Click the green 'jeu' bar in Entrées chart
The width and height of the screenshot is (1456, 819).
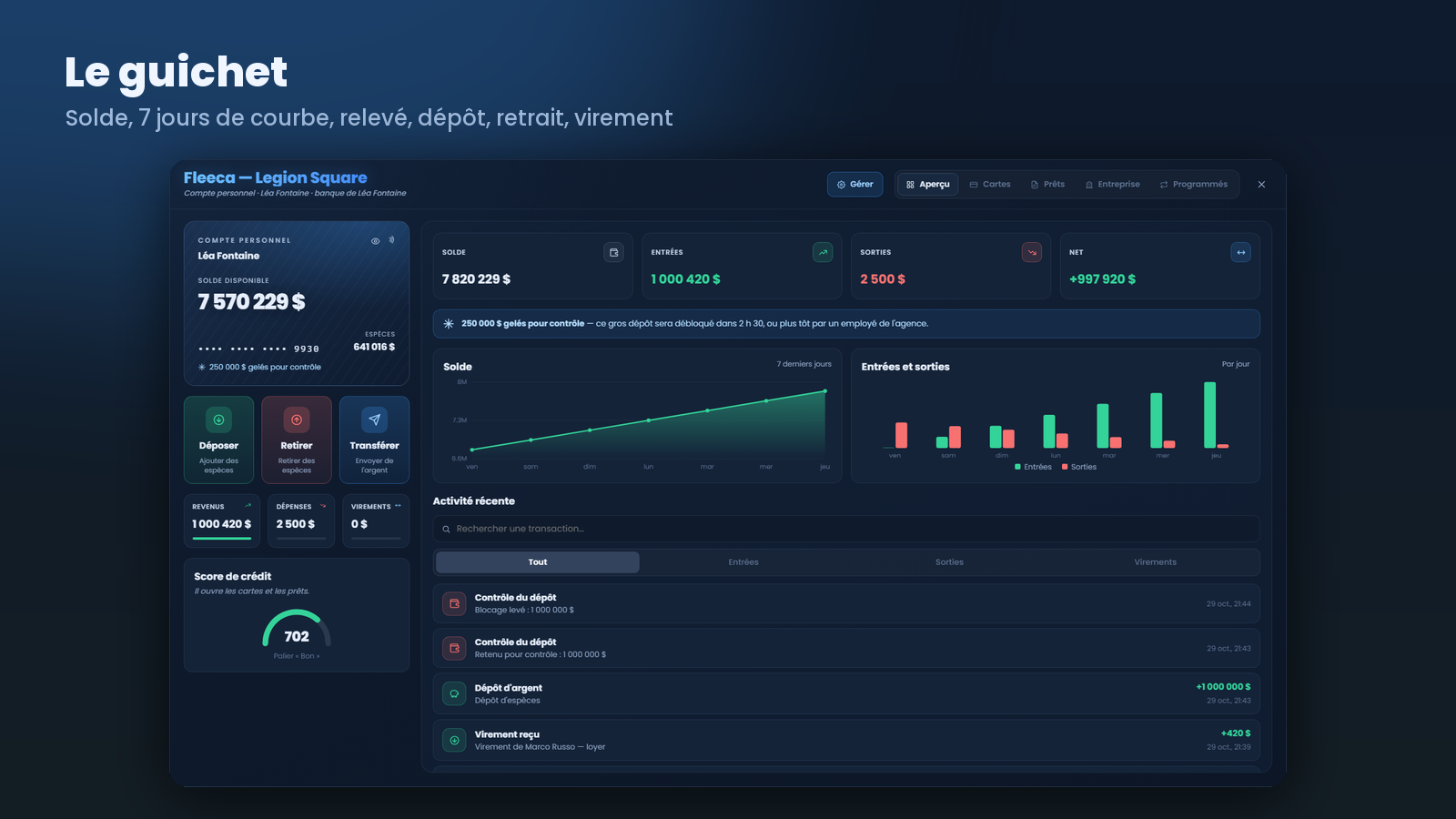coord(1209,415)
